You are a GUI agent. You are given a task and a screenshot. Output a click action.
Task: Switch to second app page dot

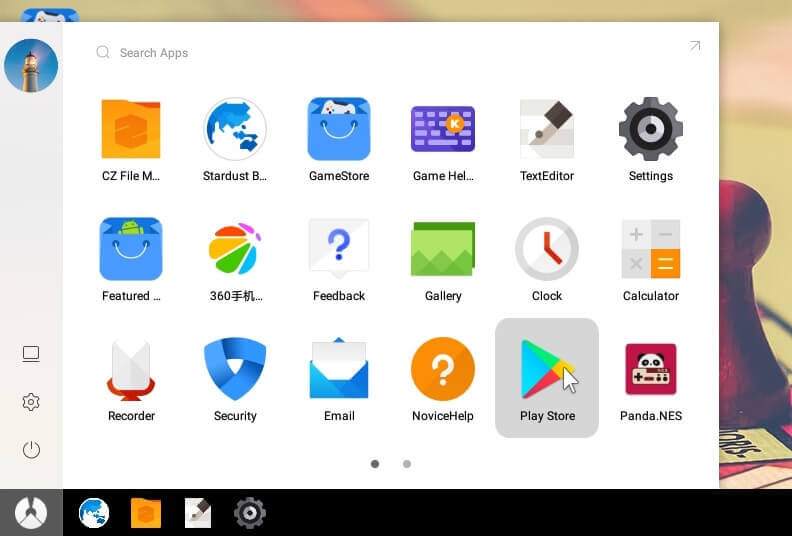coord(407,464)
